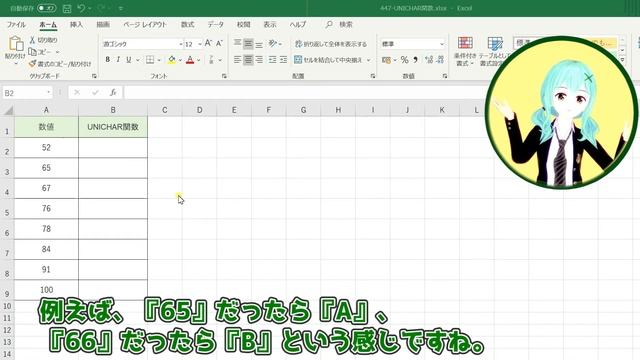640x360 pixels.
Task: Click the text orientation icon
Action: 273,43
